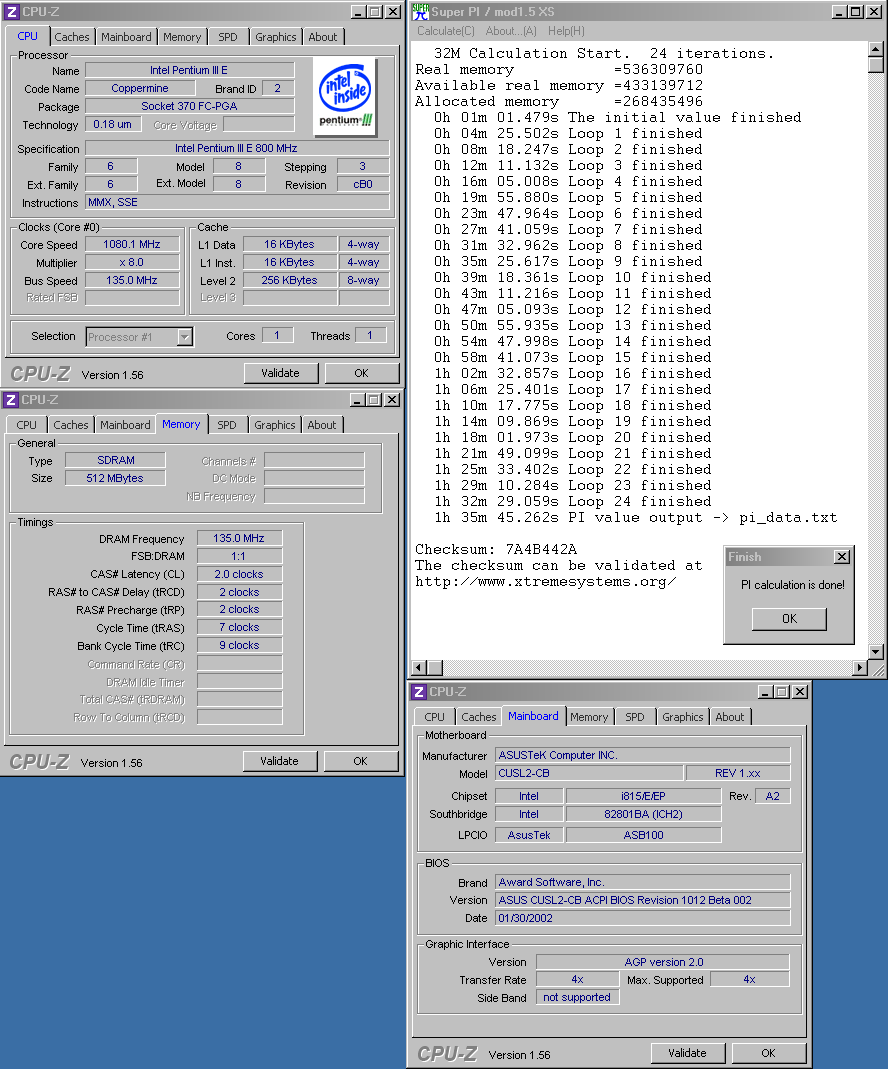Select the SPD tab in the memory CPU-Z window
The width and height of the screenshot is (888, 1069).
[x=227, y=425]
